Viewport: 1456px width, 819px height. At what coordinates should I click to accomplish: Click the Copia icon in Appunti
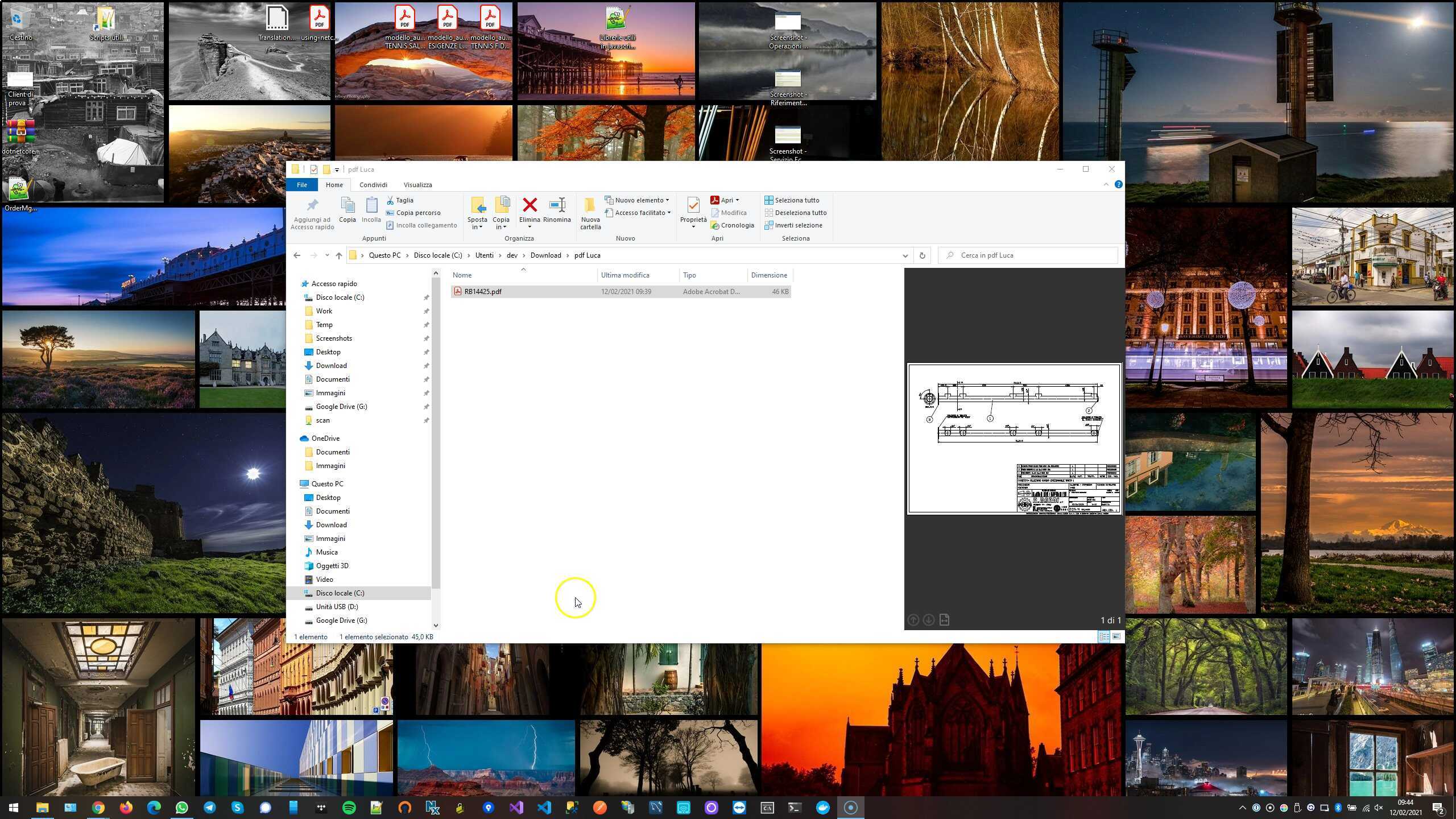click(x=347, y=205)
